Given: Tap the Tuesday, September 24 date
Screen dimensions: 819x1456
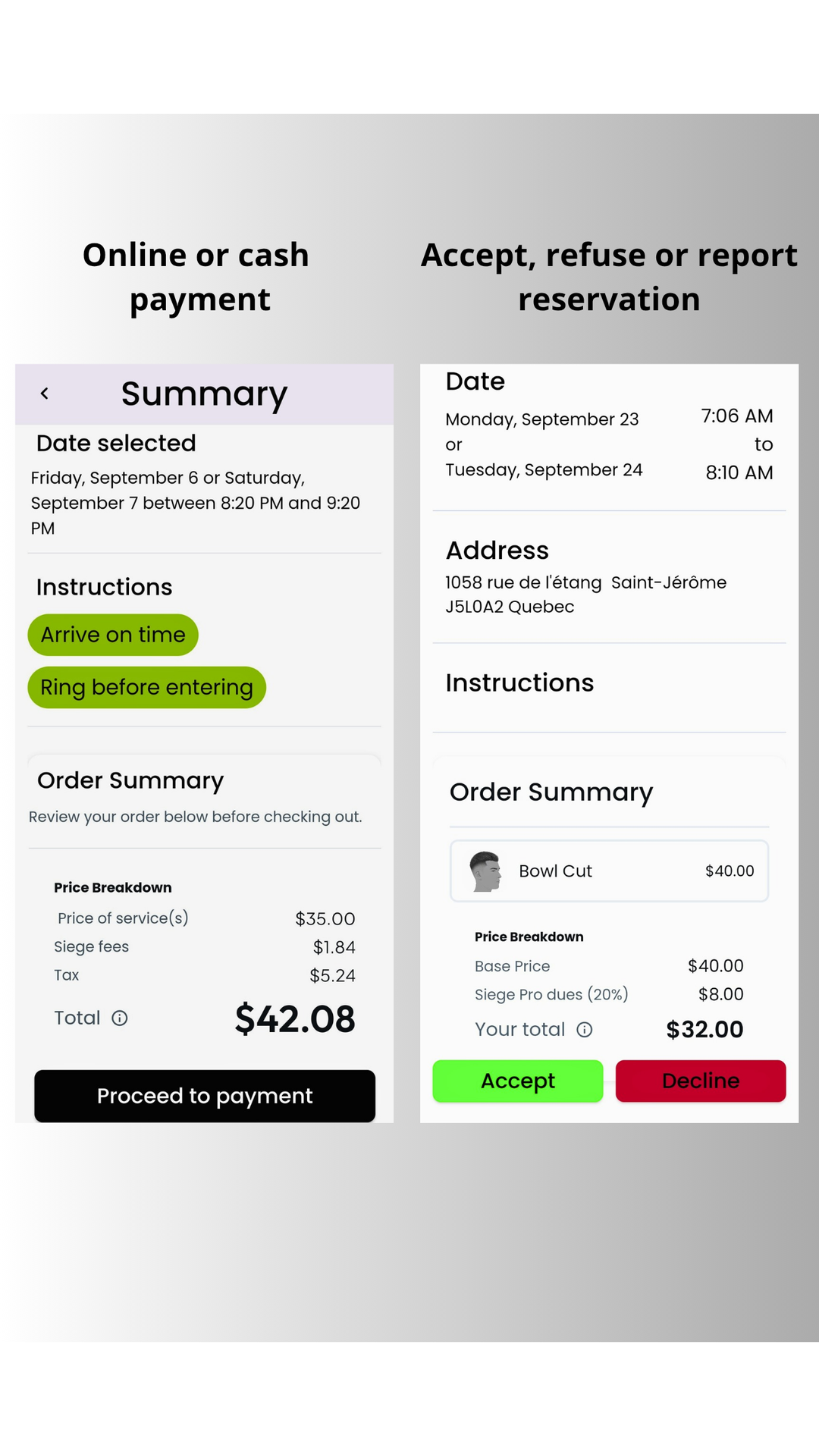Looking at the screenshot, I should point(544,470).
